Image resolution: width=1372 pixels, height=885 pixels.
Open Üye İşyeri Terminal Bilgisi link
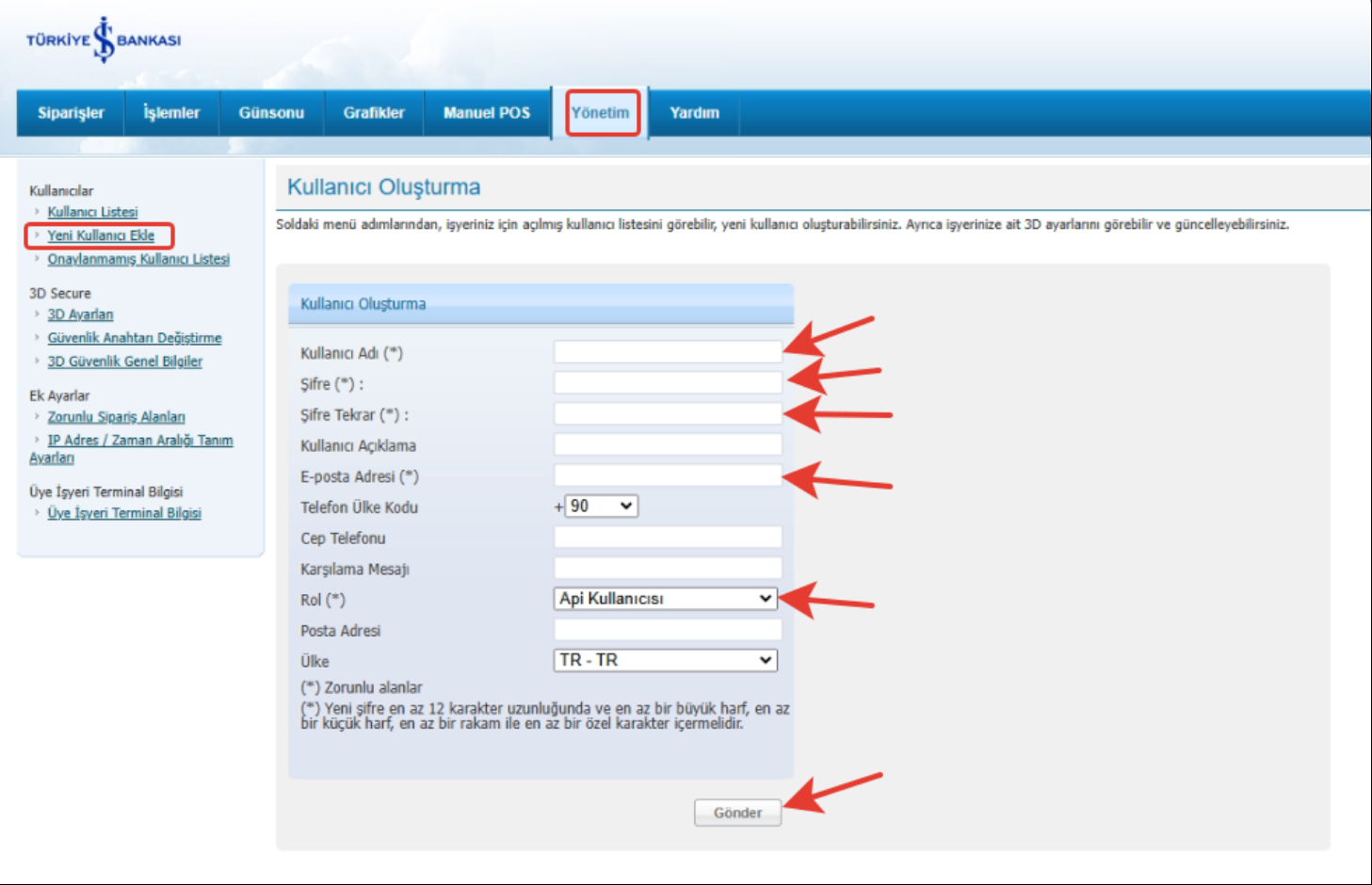(124, 513)
